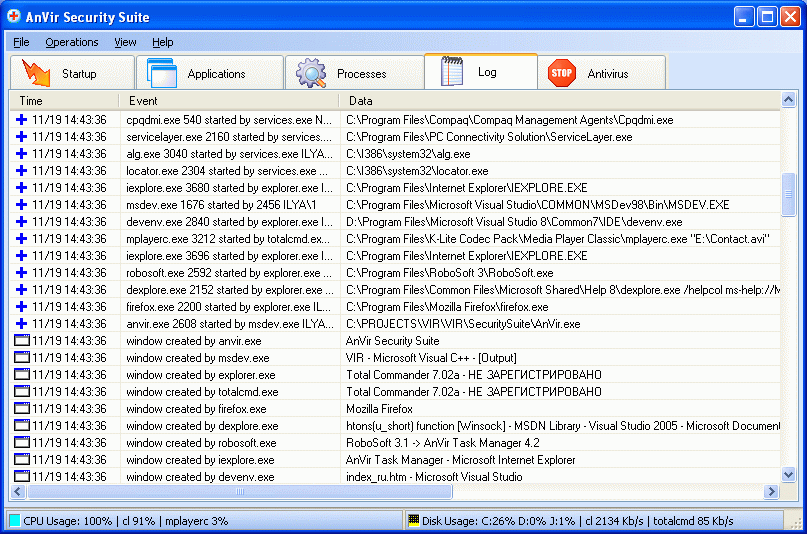Click the CPU Usage status bar icon
The image size is (807, 534).
click(14, 521)
